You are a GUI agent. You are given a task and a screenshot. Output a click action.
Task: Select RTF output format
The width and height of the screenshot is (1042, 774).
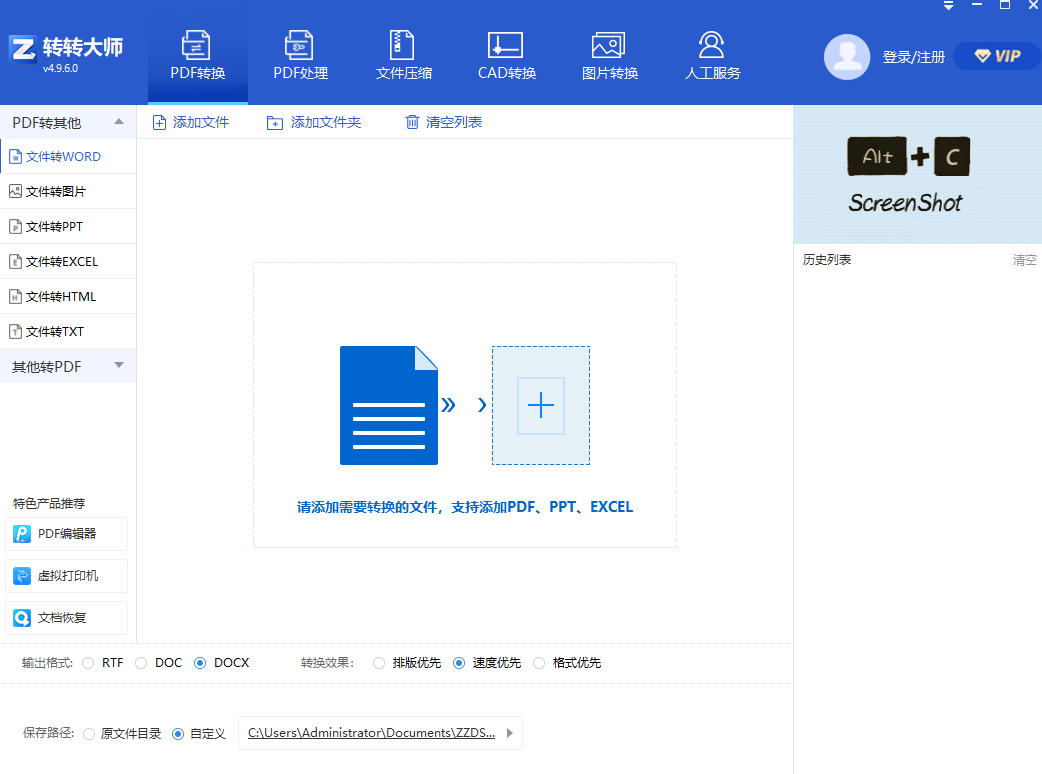pos(89,663)
